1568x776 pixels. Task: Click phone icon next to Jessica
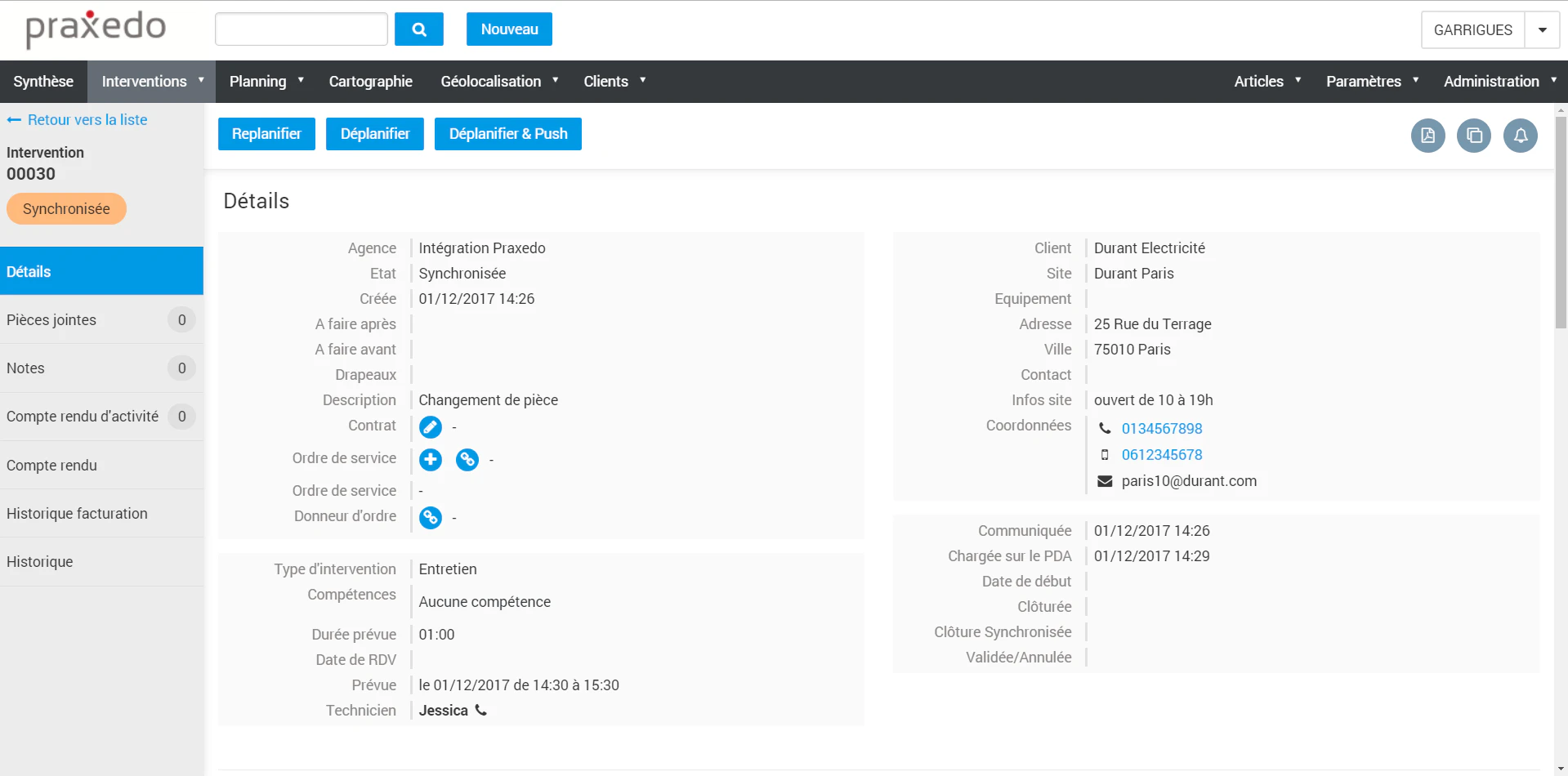point(481,710)
